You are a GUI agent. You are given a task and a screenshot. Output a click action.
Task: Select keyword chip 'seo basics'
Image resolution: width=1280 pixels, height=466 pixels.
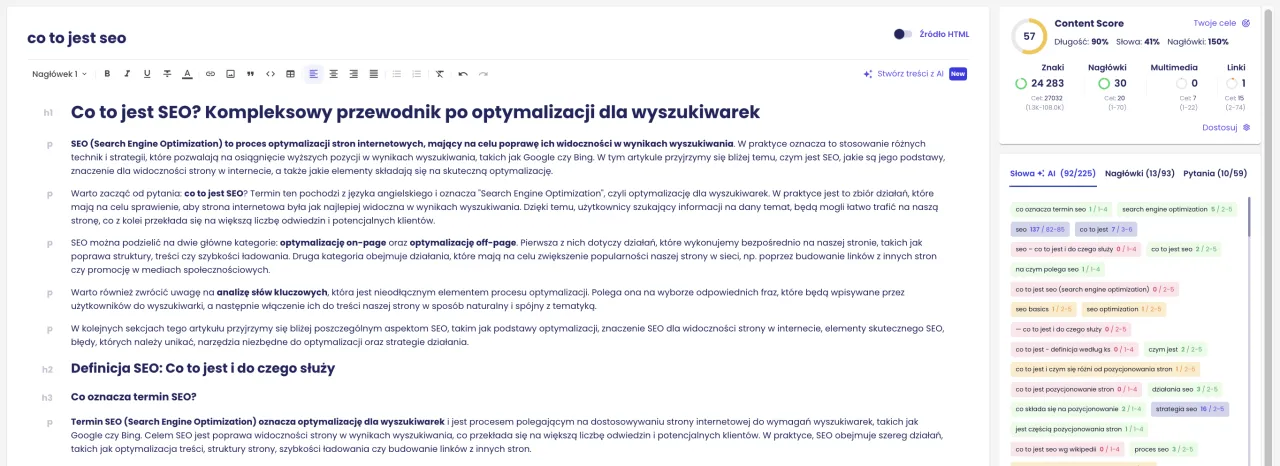(x=1044, y=309)
